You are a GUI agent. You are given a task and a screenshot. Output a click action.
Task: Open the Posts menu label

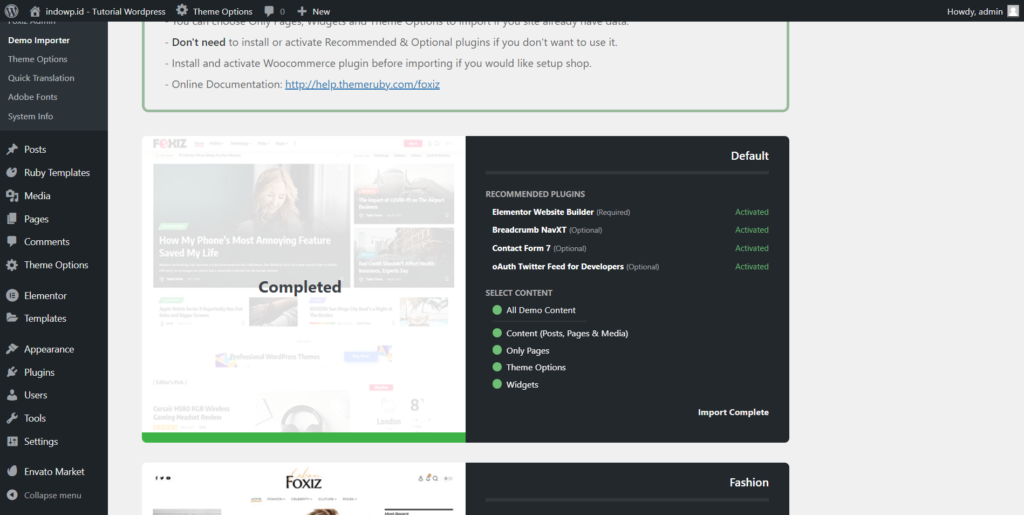pyautogui.click(x=35, y=149)
